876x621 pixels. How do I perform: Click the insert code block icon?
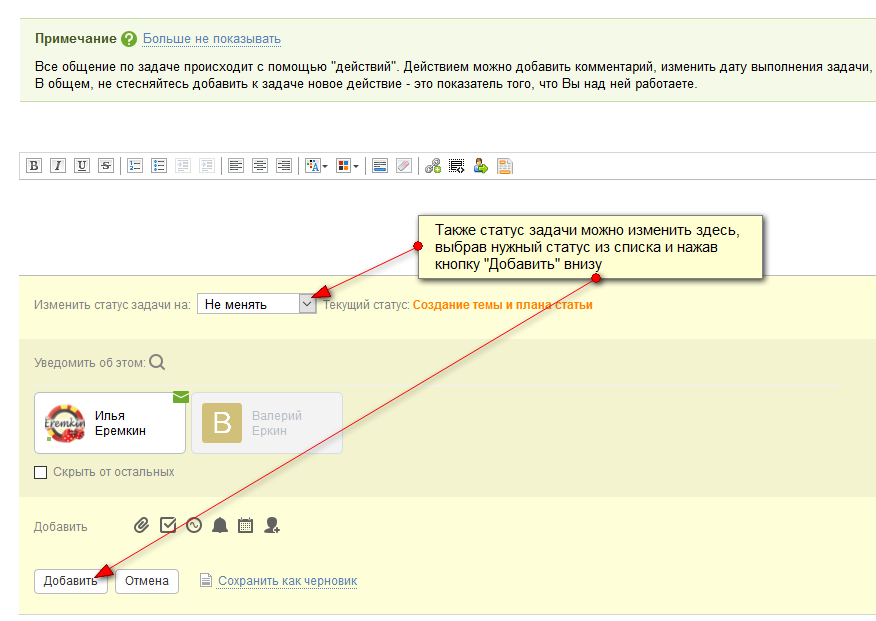(x=457, y=166)
